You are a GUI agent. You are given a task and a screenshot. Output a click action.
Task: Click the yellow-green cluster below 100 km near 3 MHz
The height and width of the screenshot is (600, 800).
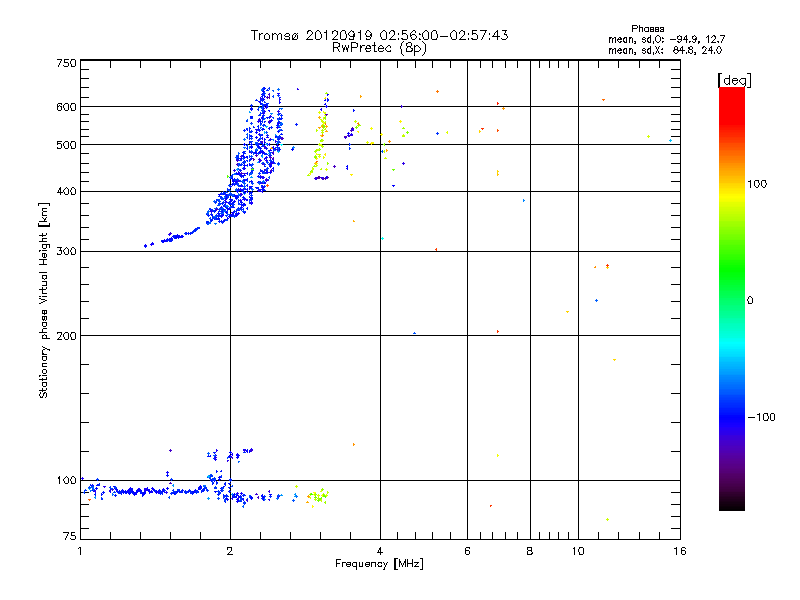(317, 496)
